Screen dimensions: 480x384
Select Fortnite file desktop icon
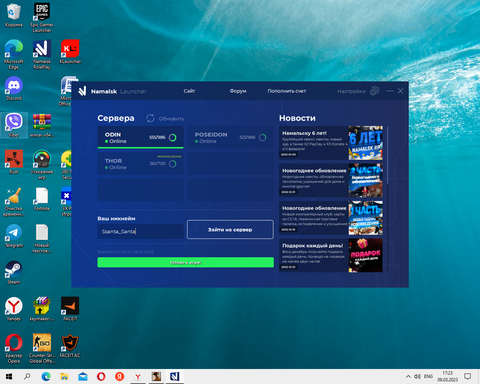click(42, 199)
